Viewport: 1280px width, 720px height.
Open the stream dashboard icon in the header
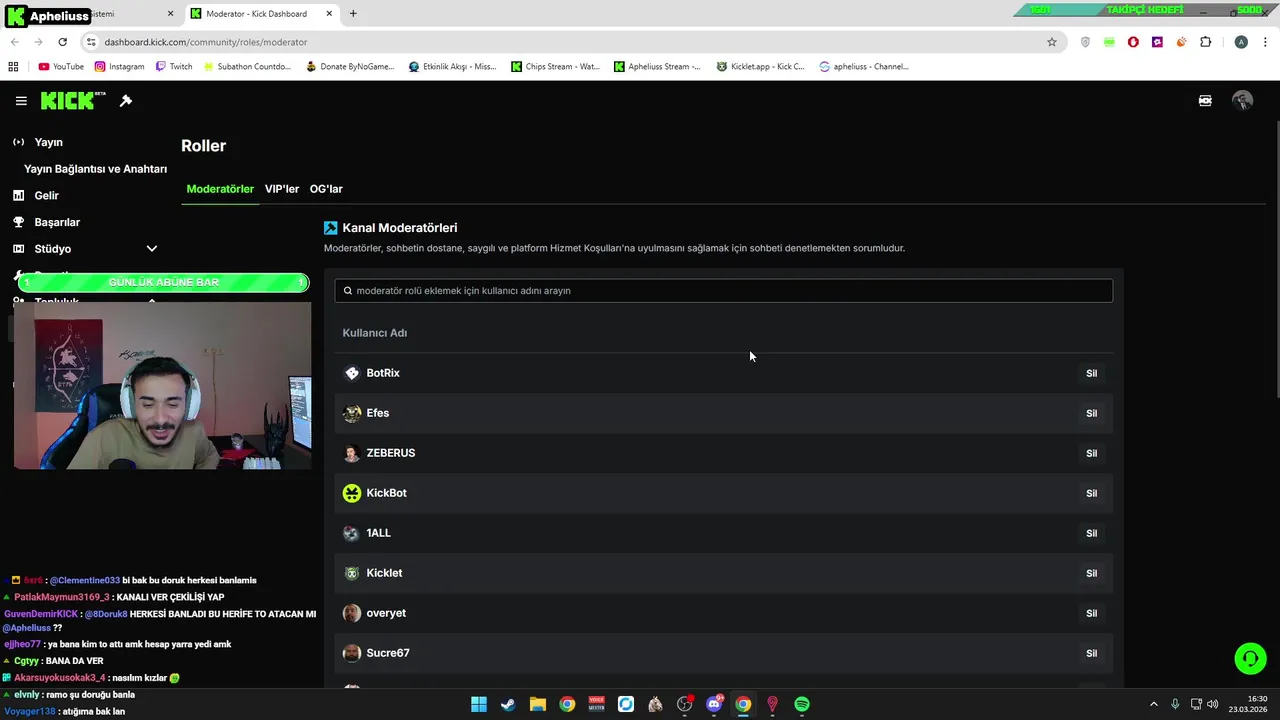(x=1205, y=101)
